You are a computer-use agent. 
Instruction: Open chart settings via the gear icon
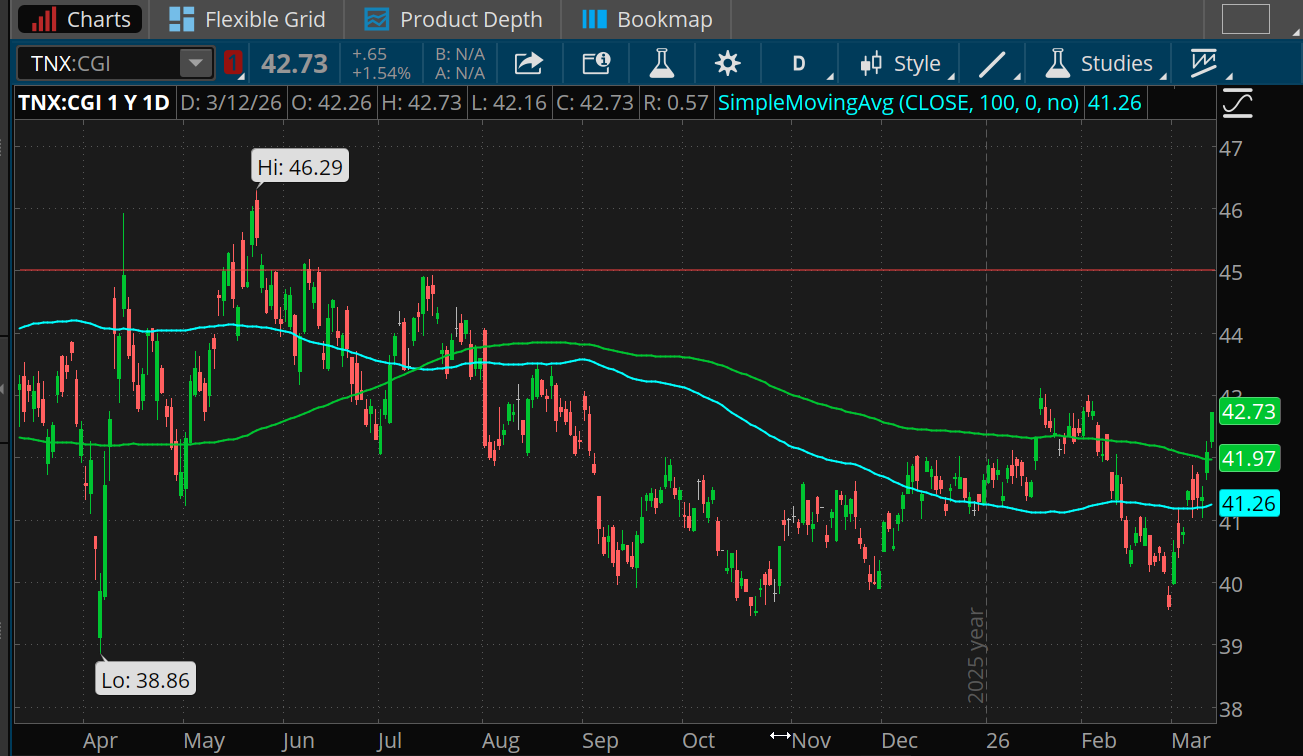tap(728, 63)
